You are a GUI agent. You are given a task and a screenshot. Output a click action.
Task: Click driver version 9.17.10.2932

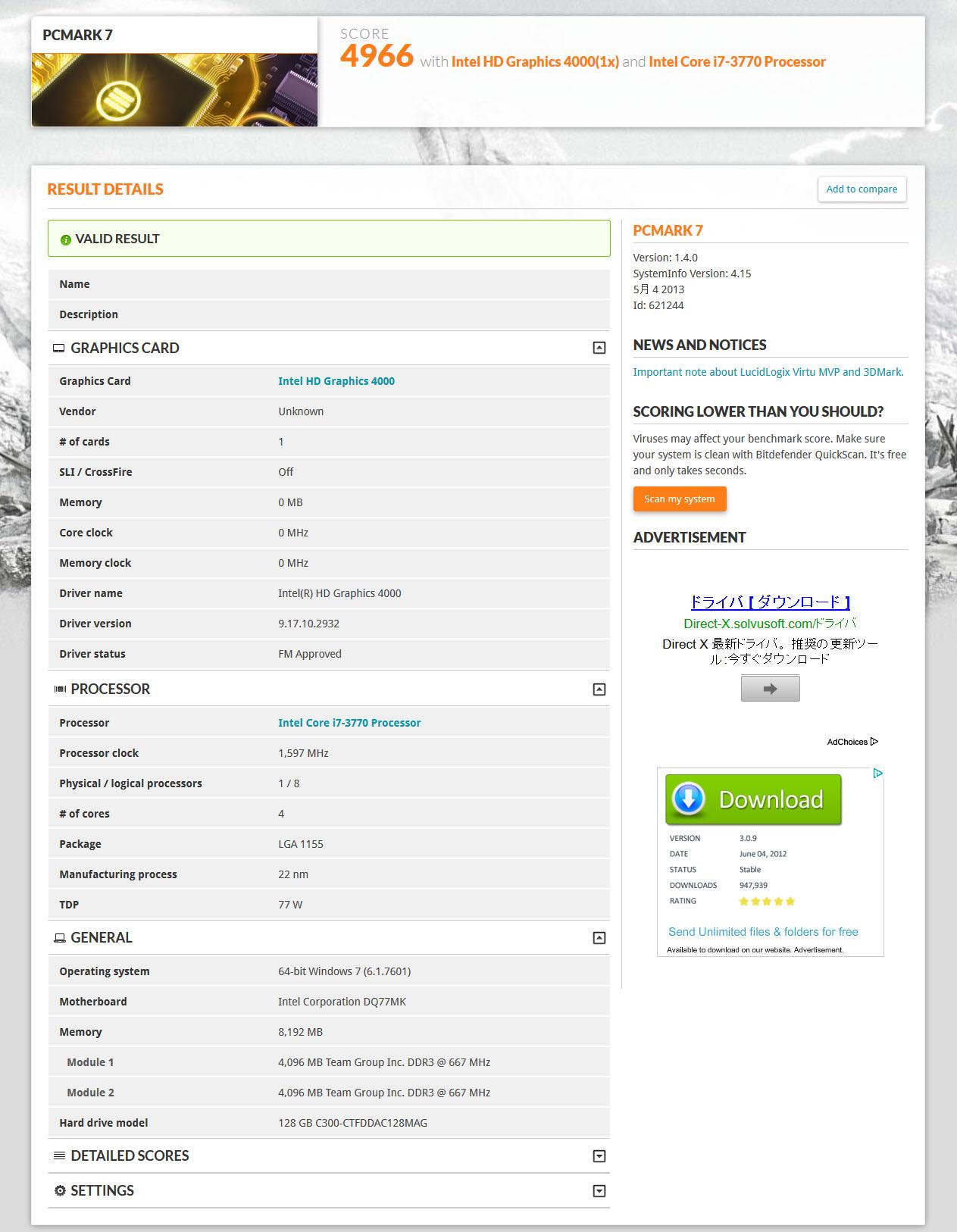[308, 624]
